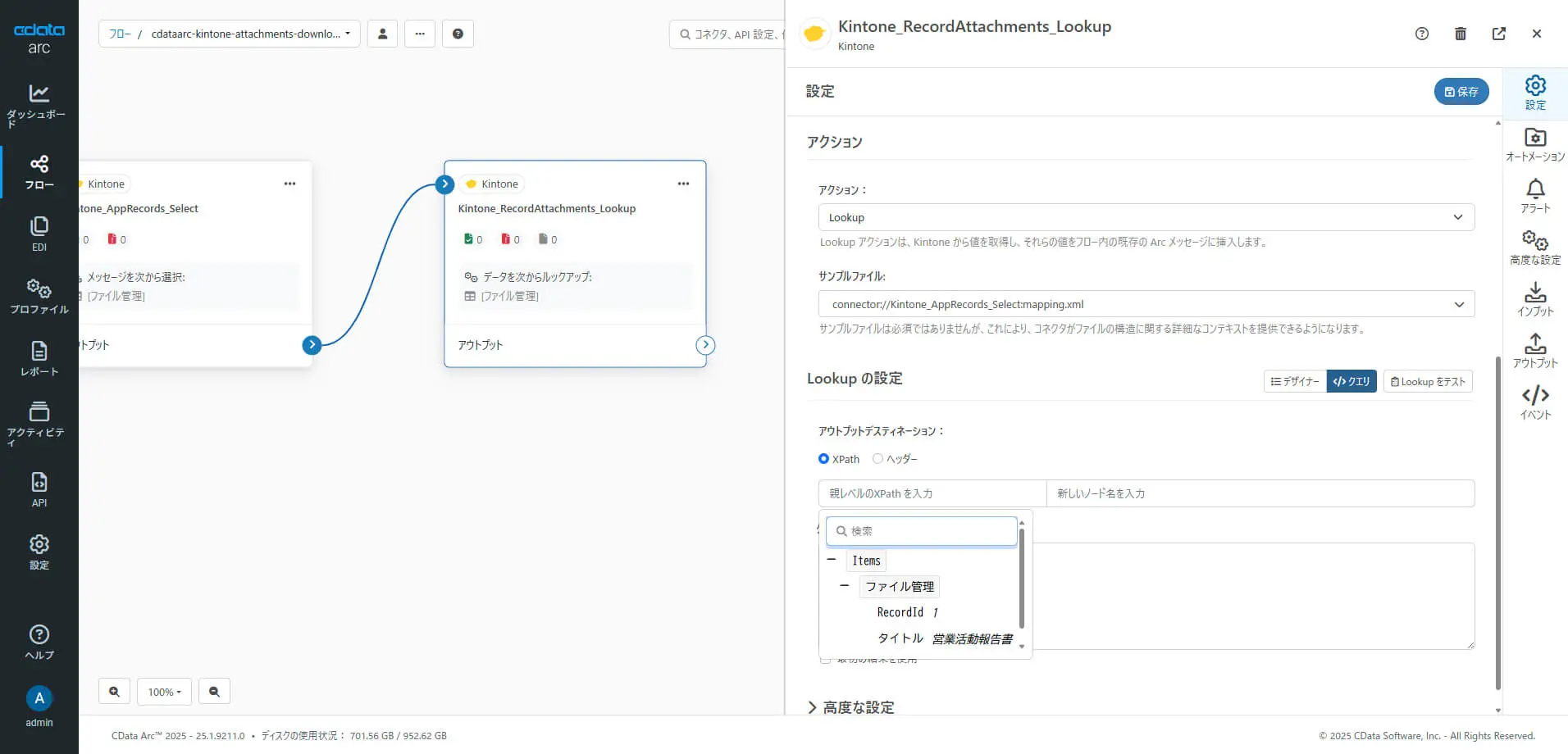Open the API icon in left sidebar
This screenshot has width=1568, height=754.
coord(39,489)
